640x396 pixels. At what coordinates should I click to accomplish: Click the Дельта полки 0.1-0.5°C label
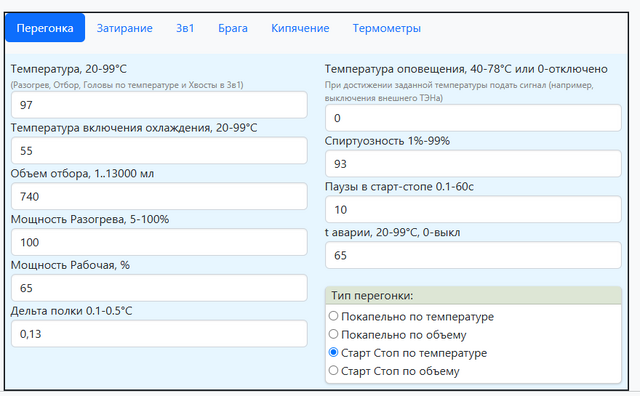pyautogui.click(x=71, y=311)
